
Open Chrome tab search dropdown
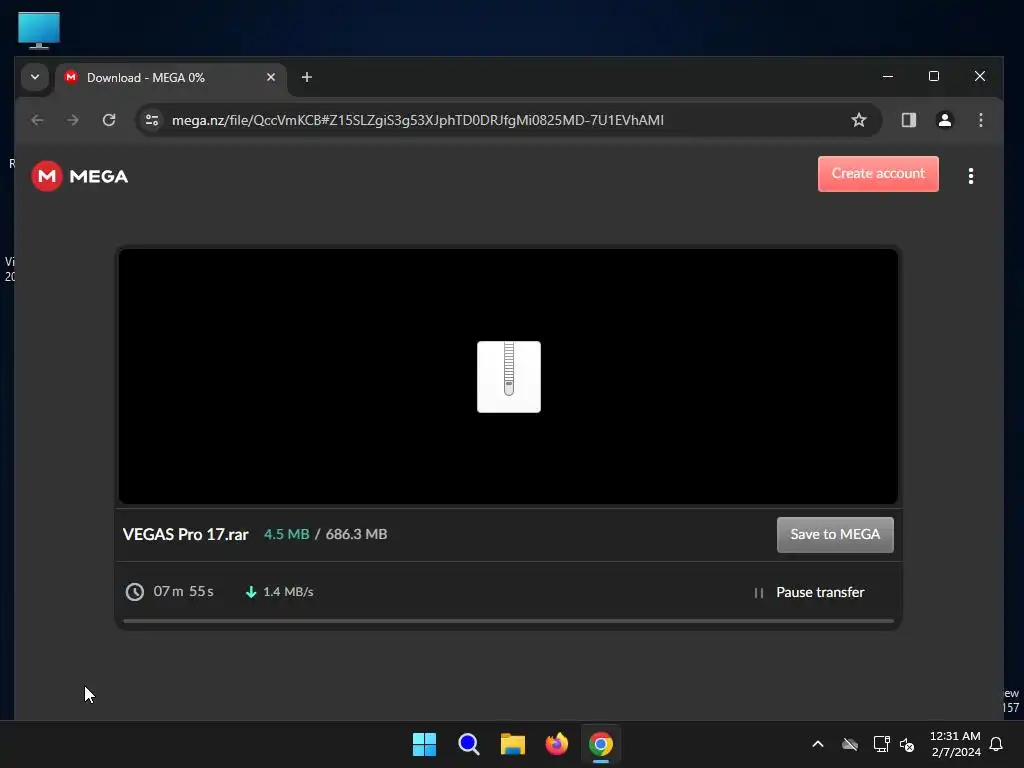pyautogui.click(x=35, y=77)
